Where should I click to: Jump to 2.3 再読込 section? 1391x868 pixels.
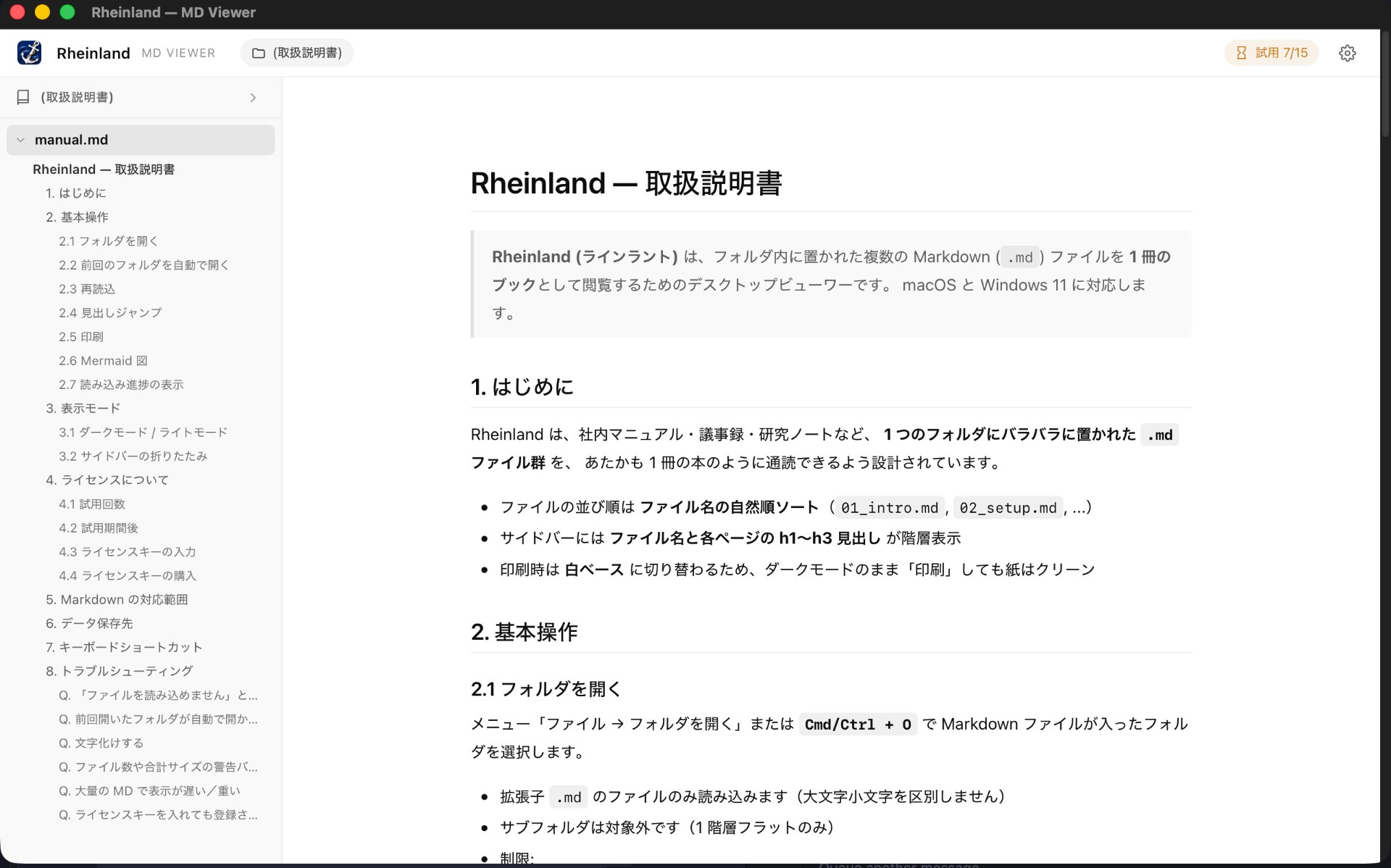click(x=87, y=288)
